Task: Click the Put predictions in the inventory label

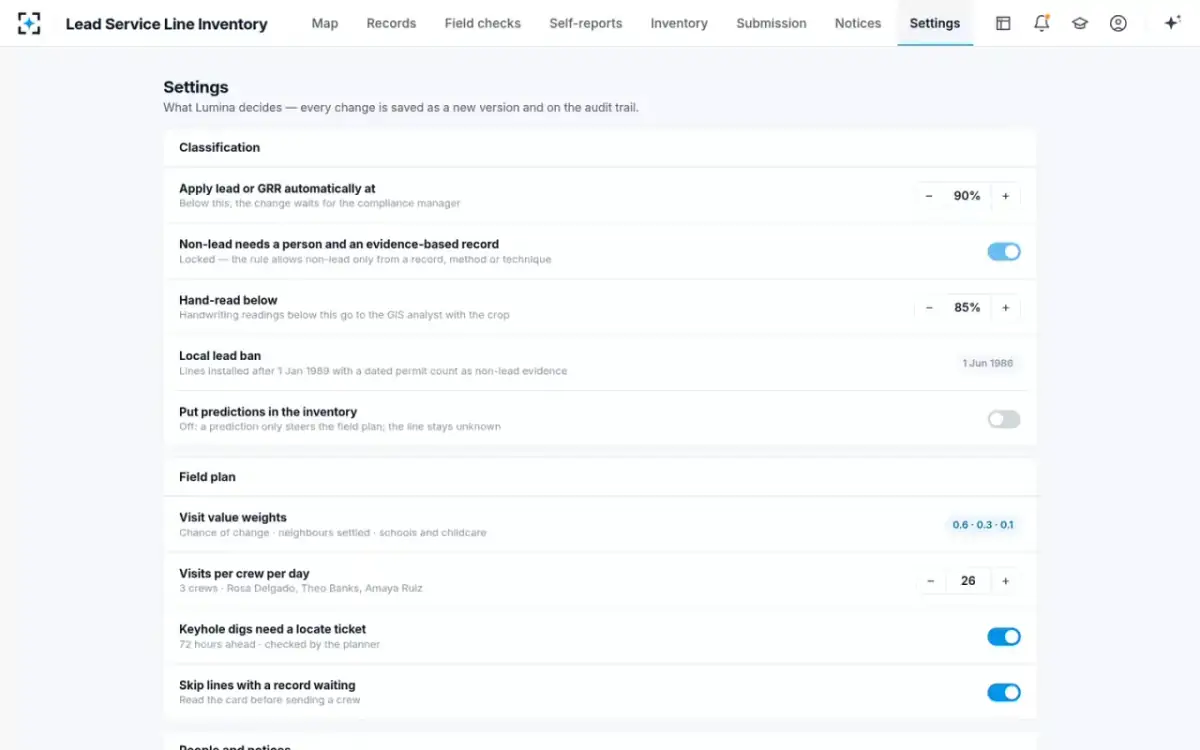Action: pyautogui.click(x=268, y=412)
